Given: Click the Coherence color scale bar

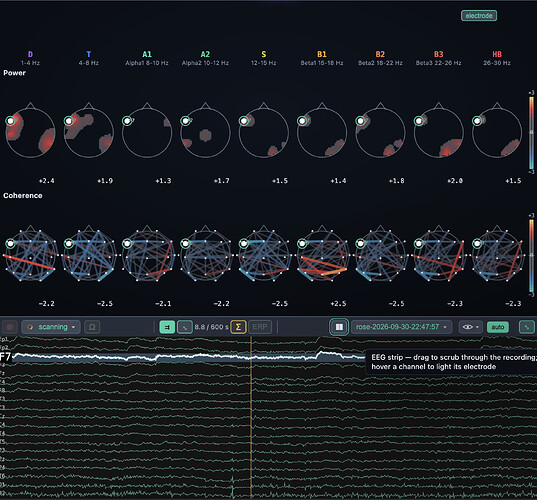Looking at the screenshot, I should 531,255.
